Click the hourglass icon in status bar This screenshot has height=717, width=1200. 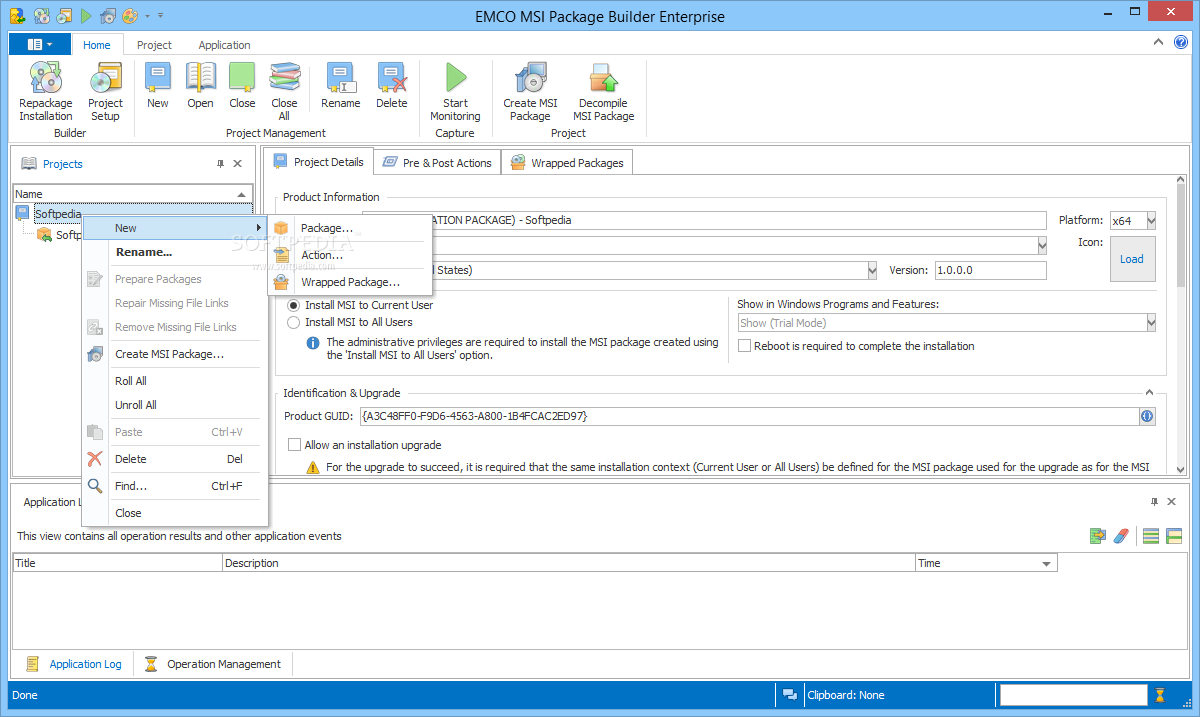[1160, 695]
